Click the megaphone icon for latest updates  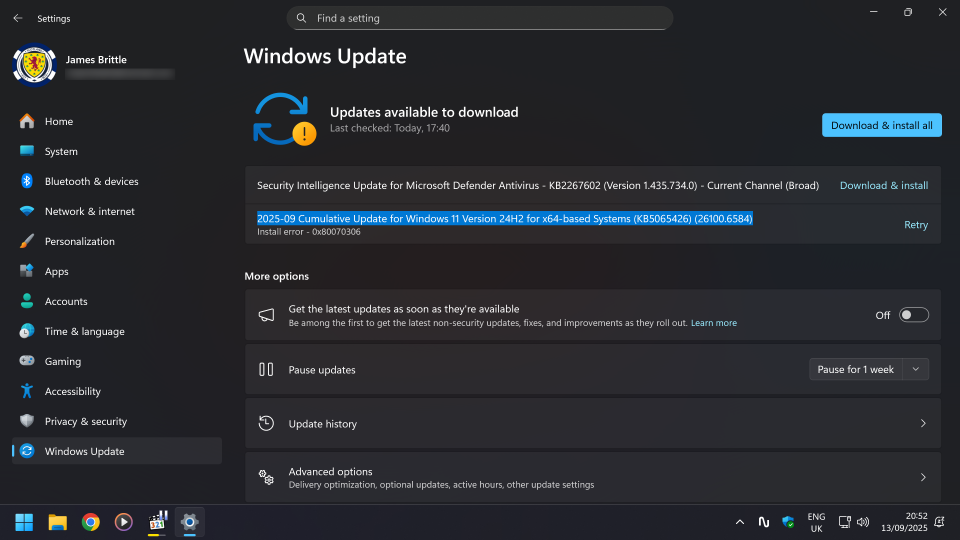pyautogui.click(x=266, y=315)
